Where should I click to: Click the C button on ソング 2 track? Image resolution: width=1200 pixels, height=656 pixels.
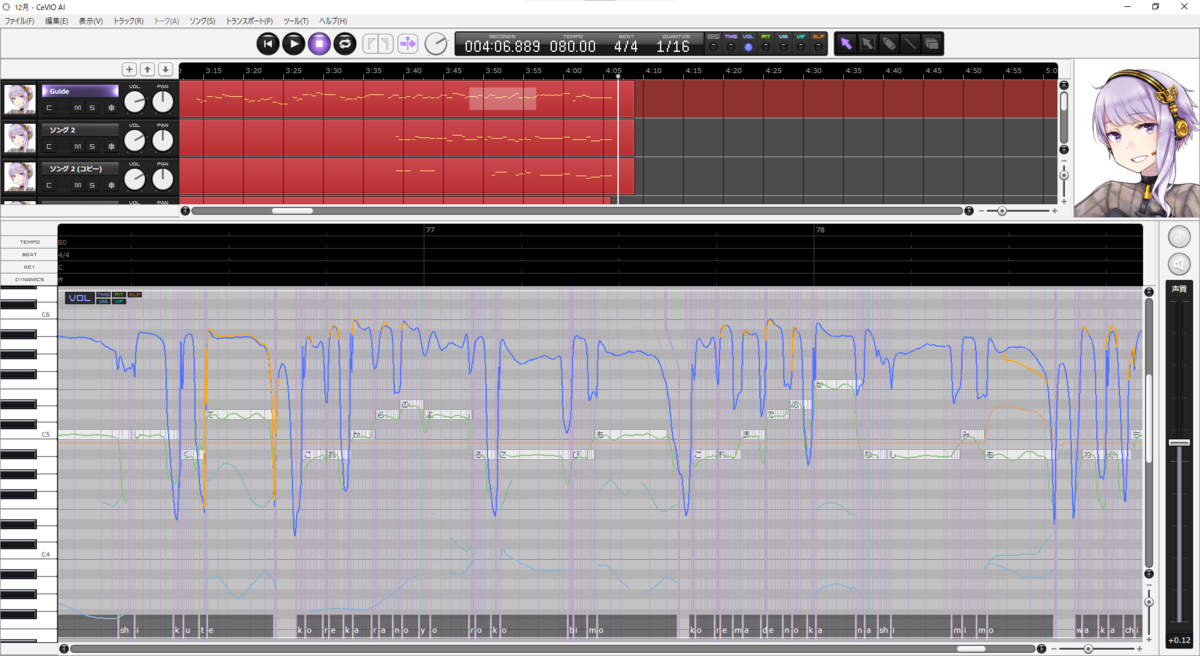point(49,147)
